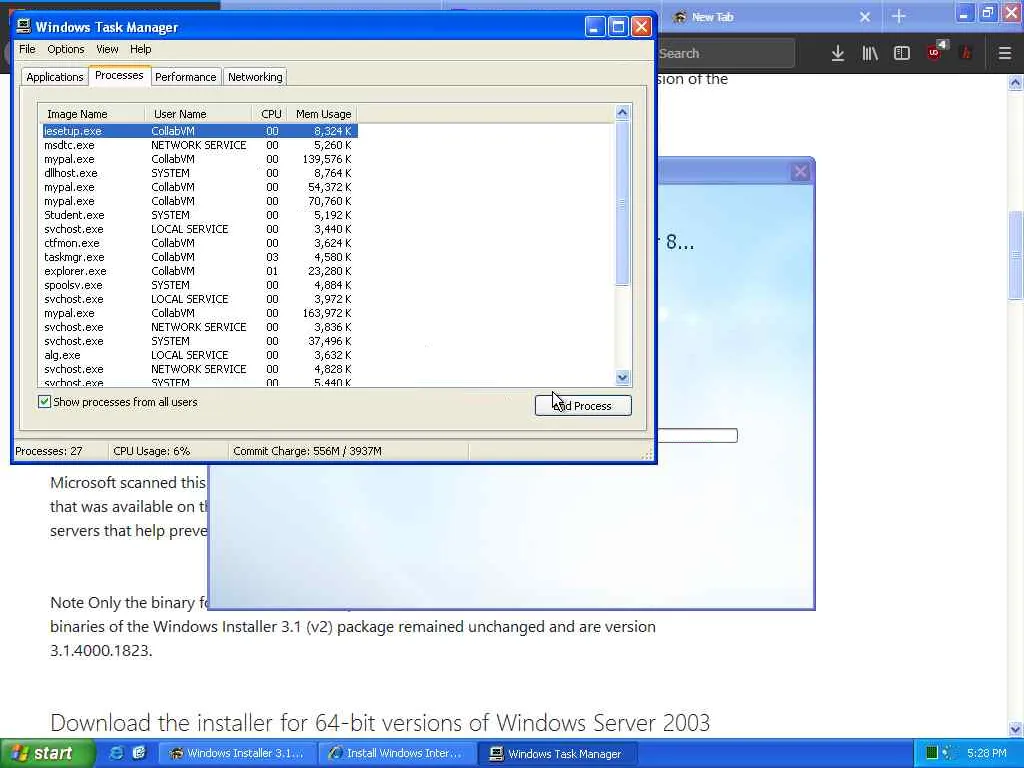The width and height of the screenshot is (1024, 768).
Task: Sort by CPU column header
Action: (x=270, y=114)
